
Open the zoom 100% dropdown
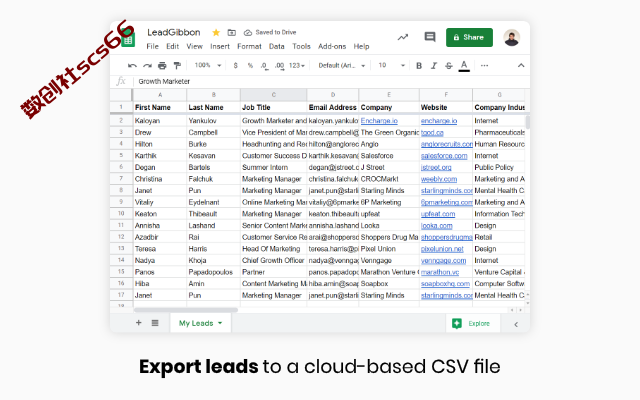[x=208, y=65]
